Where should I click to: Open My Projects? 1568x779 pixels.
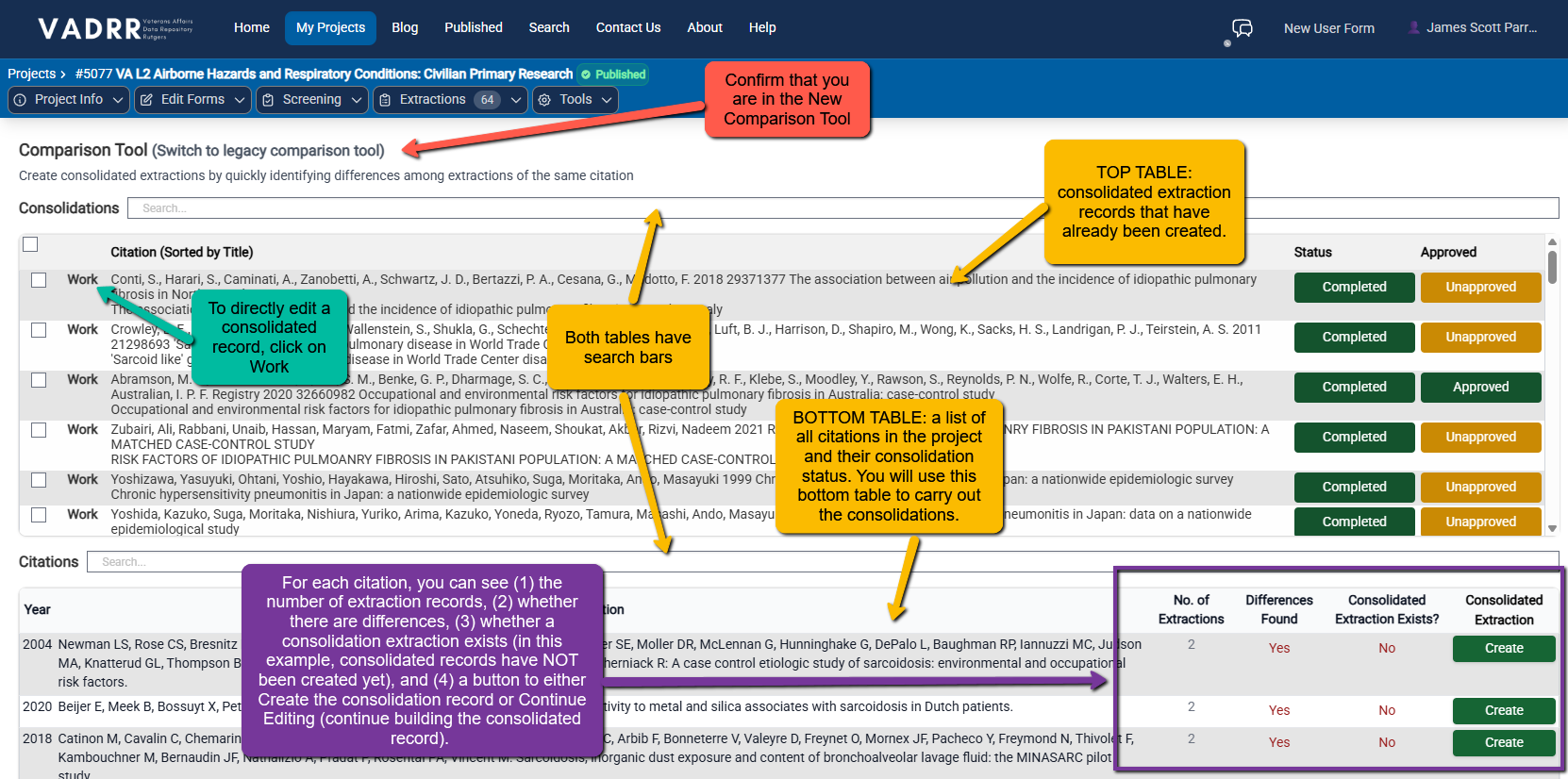[330, 28]
